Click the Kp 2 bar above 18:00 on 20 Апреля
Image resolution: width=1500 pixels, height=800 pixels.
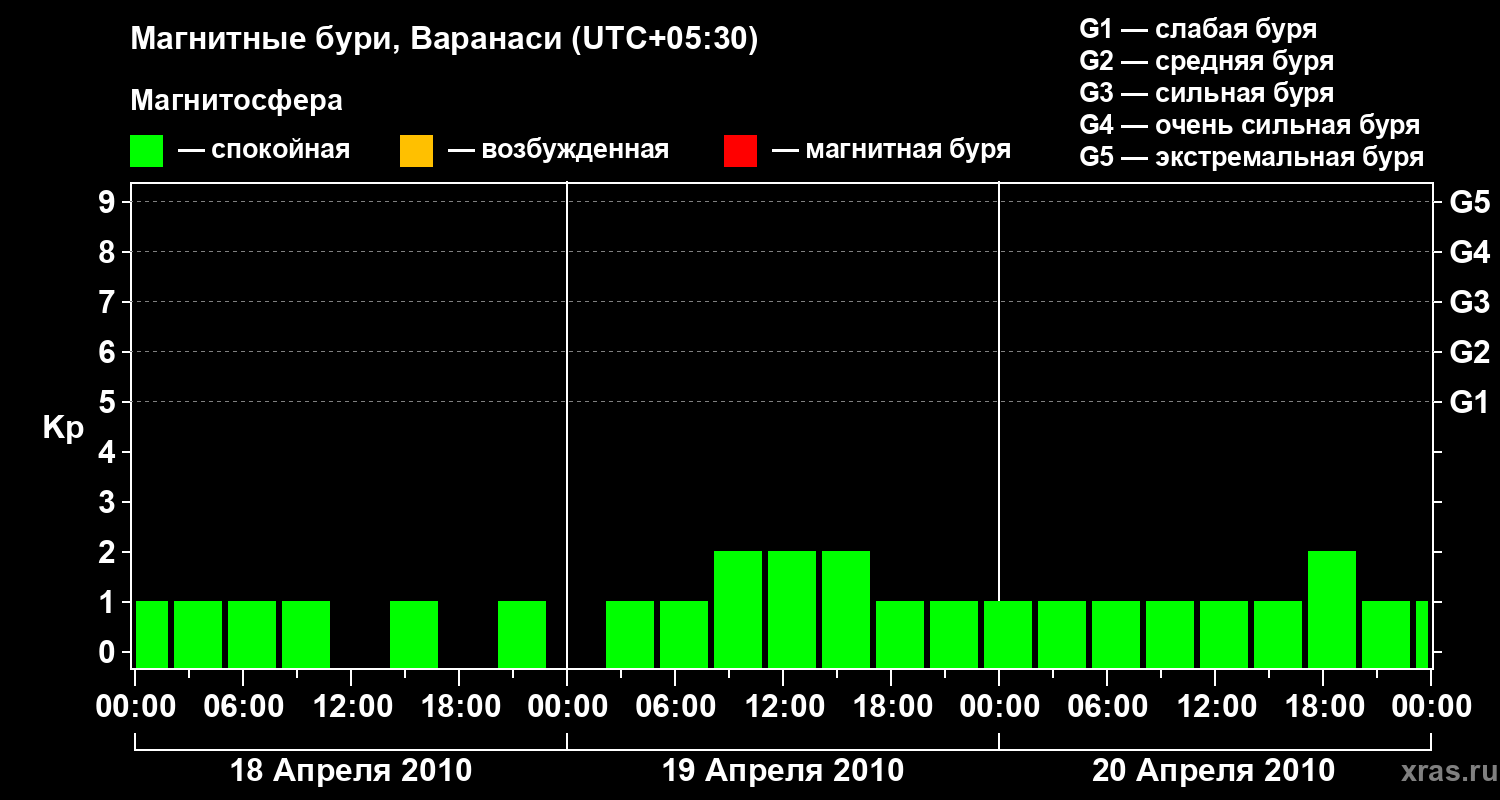coord(1332,609)
